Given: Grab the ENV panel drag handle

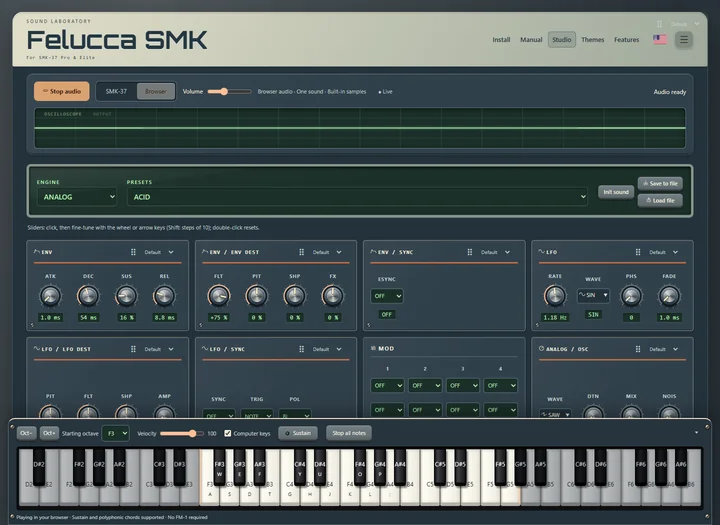Looking at the screenshot, I should click(133, 252).
